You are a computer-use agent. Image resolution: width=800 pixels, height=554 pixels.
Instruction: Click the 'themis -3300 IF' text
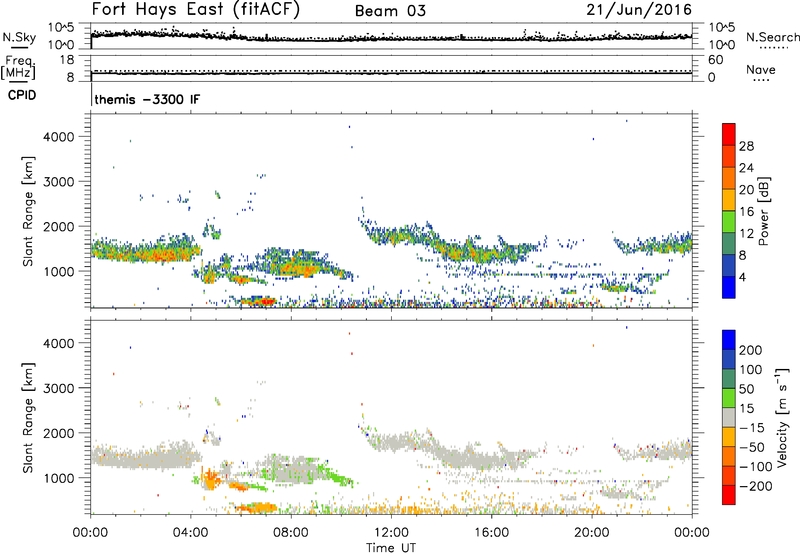pos(147,99)
